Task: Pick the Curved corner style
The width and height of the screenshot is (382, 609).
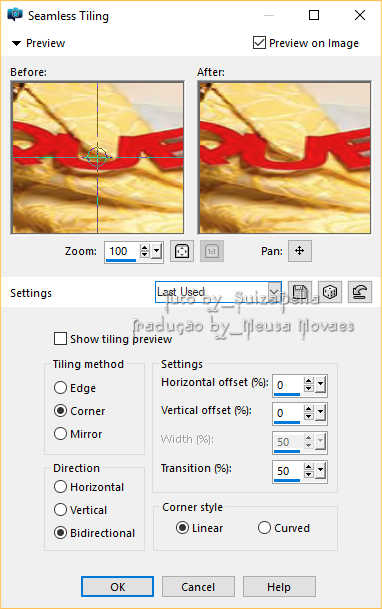Action: tap(264, 528)
